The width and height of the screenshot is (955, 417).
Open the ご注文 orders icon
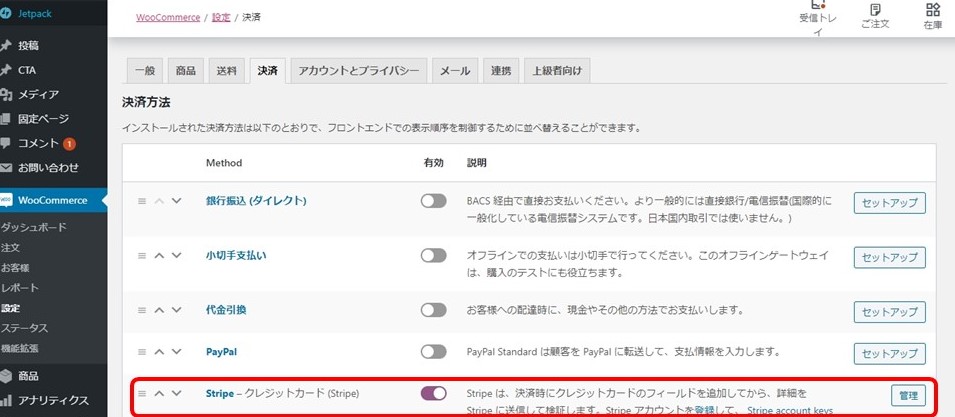[875, 10]
